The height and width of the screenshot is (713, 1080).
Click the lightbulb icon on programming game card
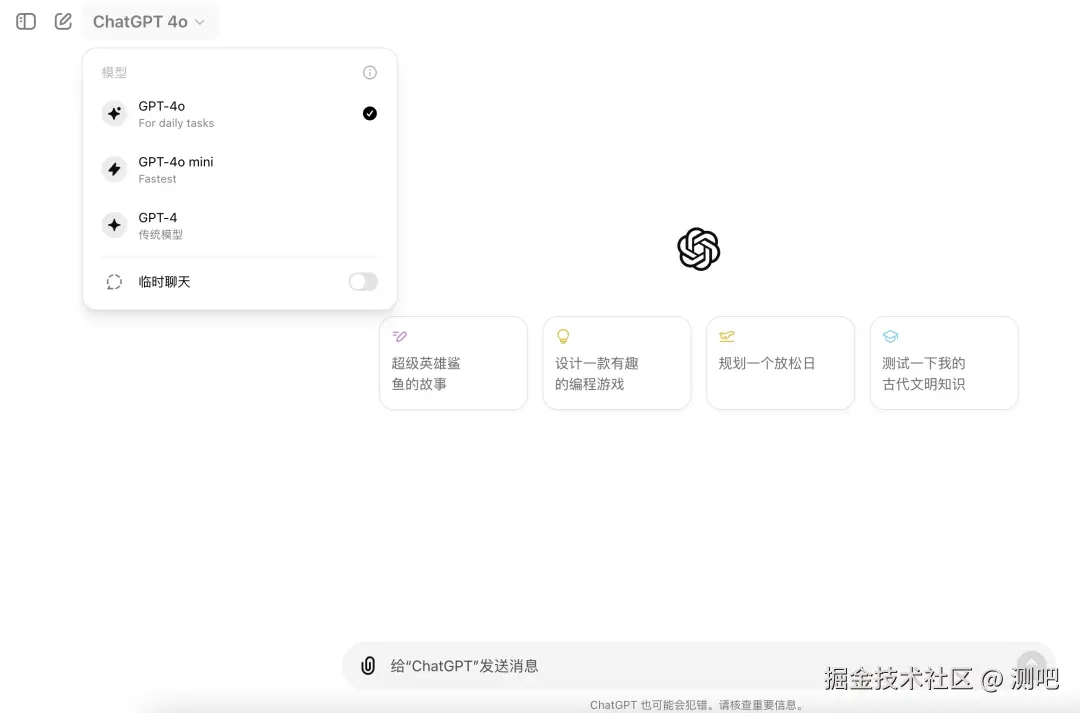[563, 336]
